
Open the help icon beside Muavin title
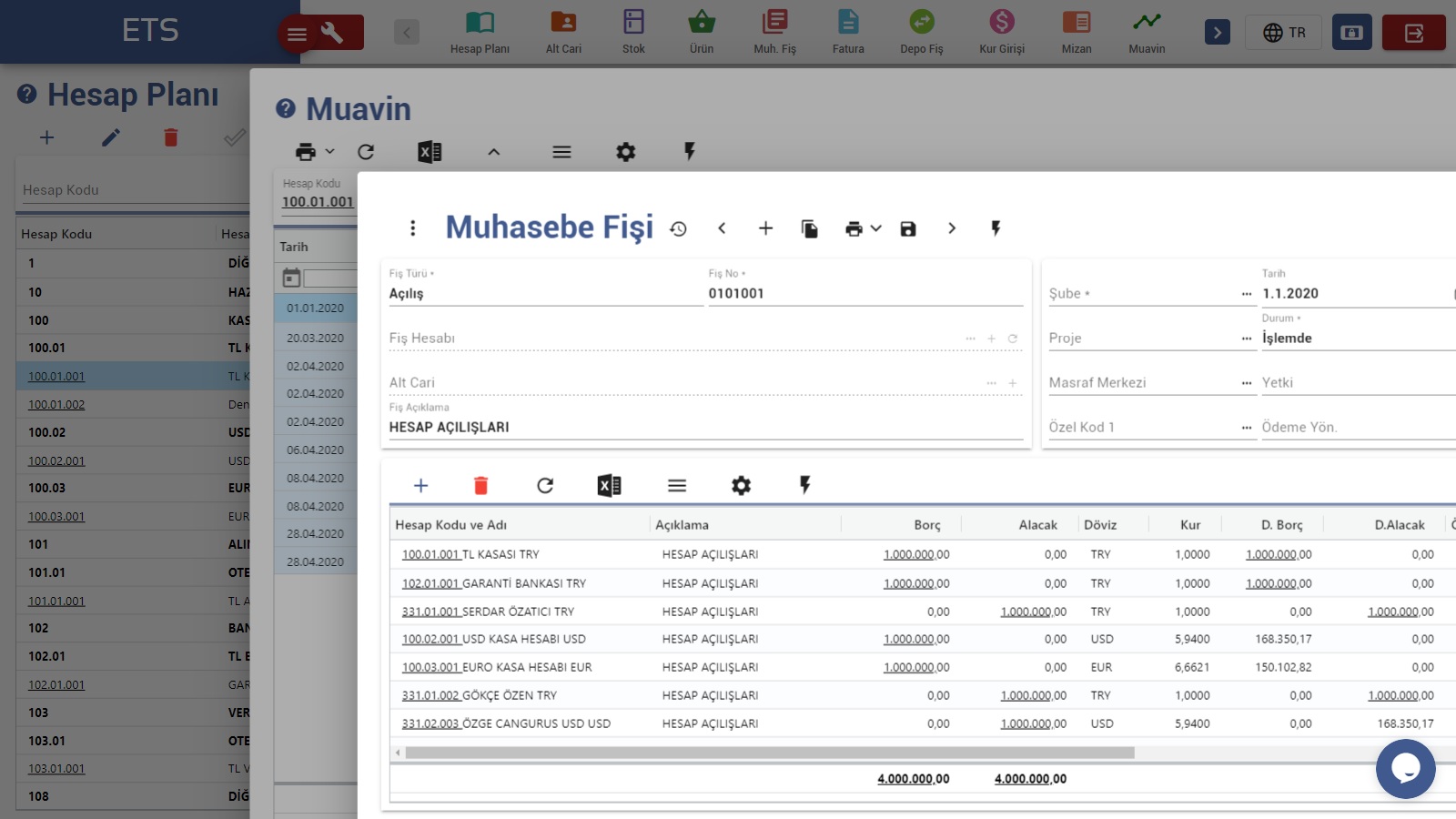[x=286, y=109]
